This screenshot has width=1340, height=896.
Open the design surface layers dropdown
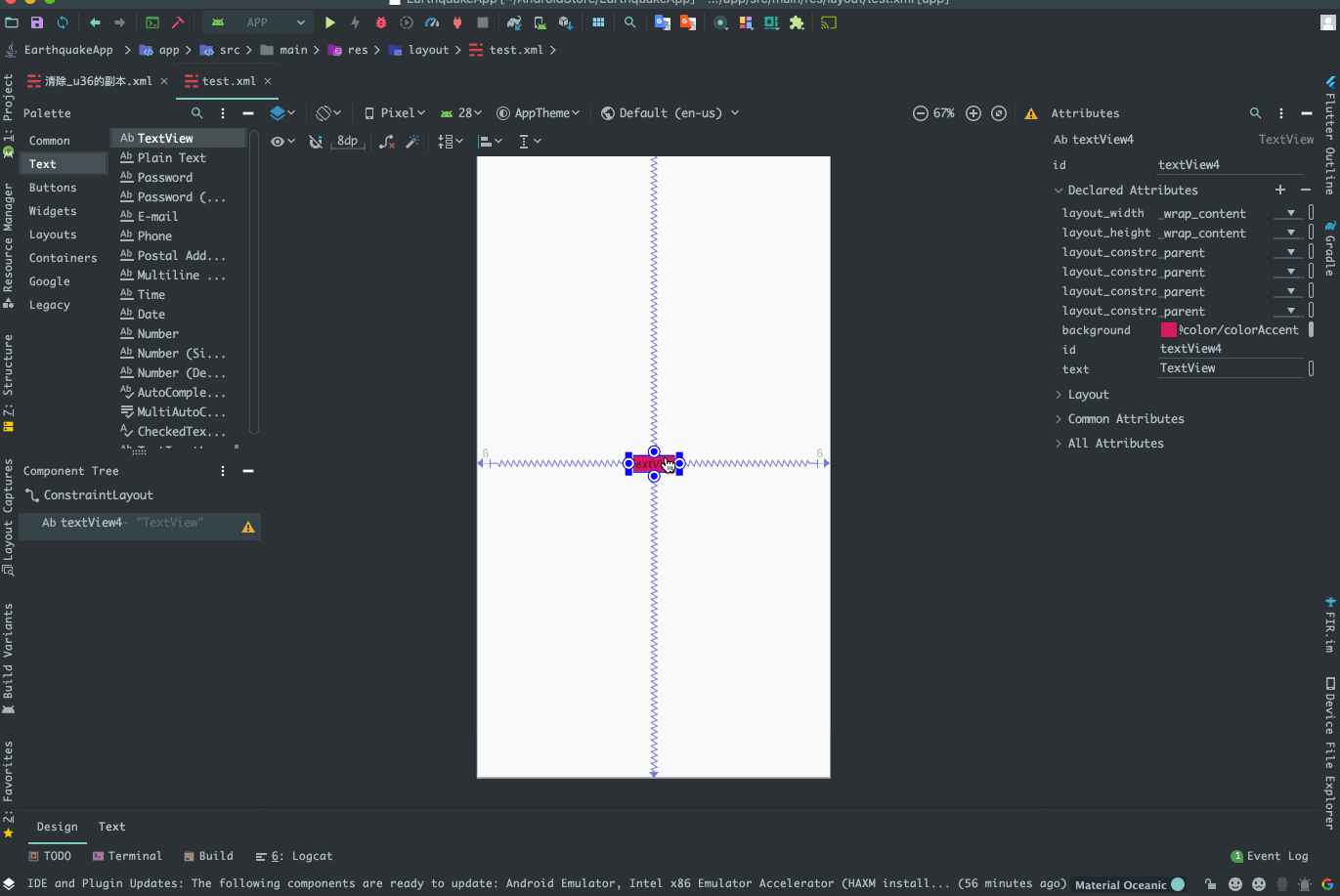(x=282, y=113)
